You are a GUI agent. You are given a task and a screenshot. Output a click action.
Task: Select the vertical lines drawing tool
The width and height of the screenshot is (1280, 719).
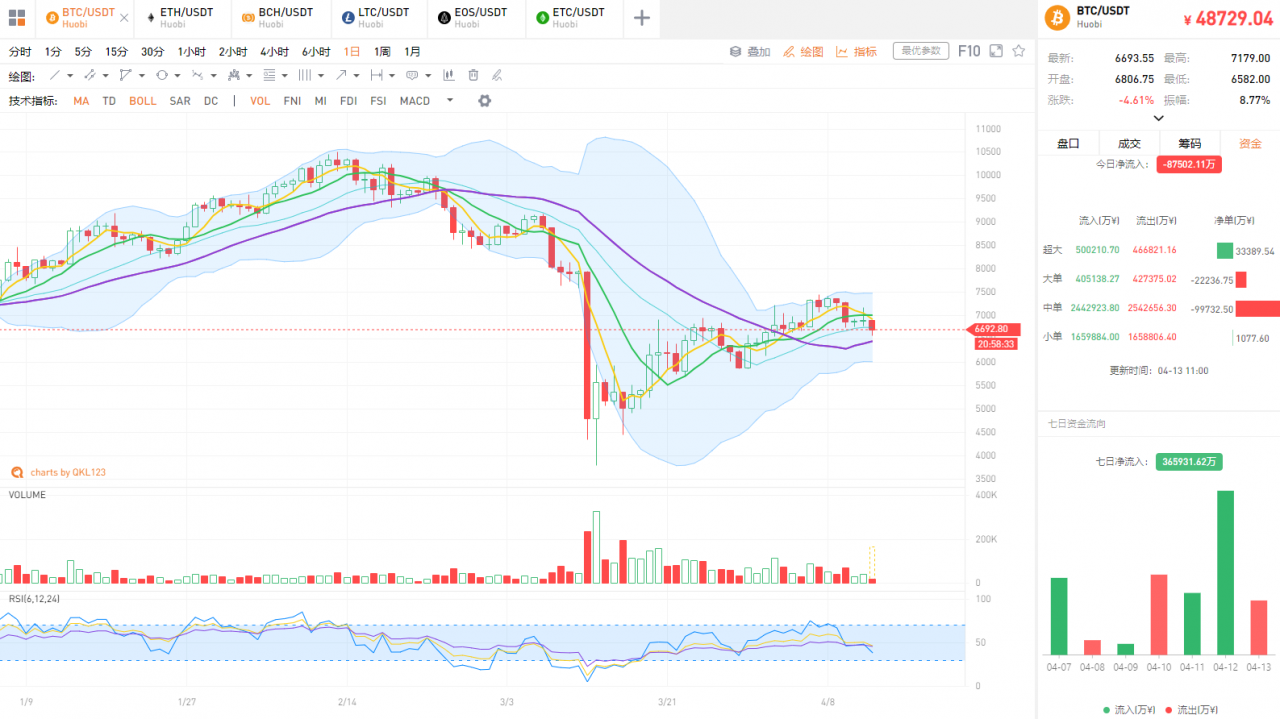click(x=305, y=75)
